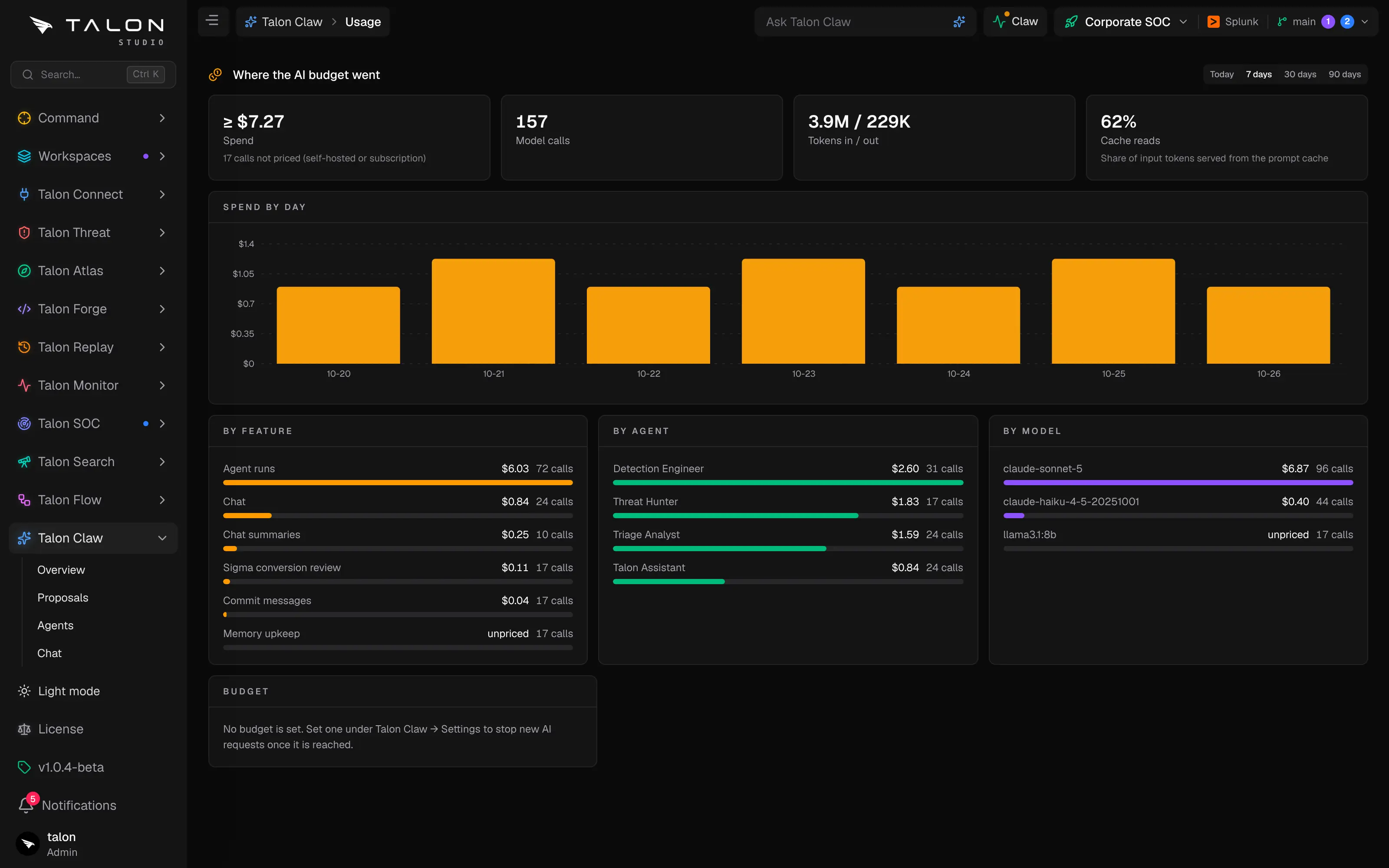
Task: Click the Talon Atlas compass icon
Action: [24, 271]
